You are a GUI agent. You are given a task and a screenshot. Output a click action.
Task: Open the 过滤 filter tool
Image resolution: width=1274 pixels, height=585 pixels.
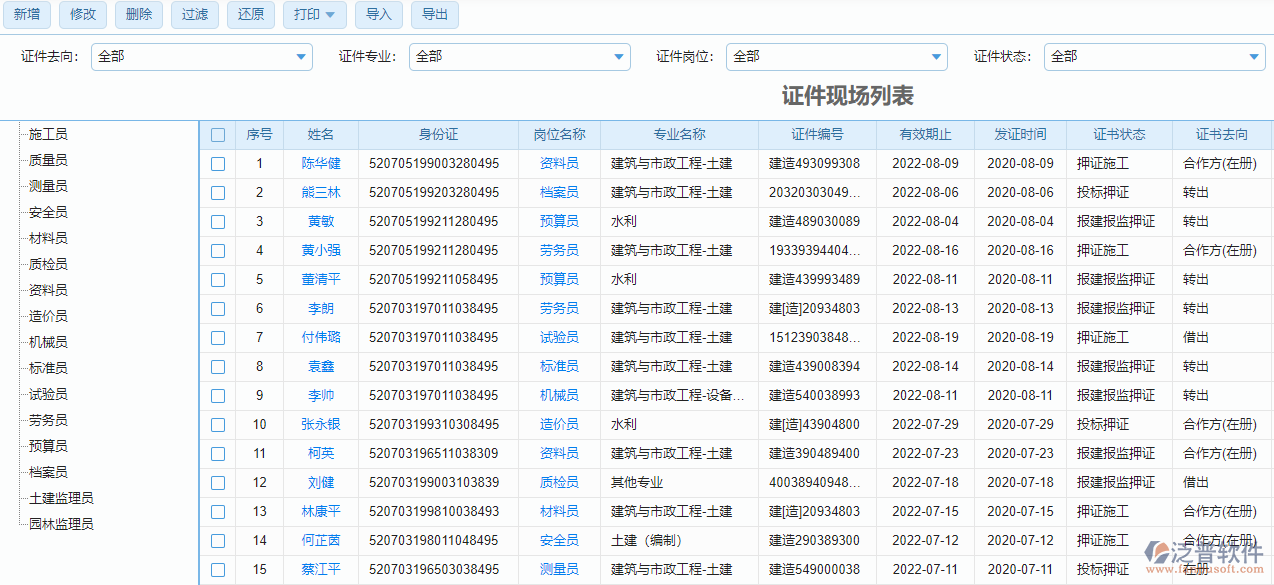click(194, 15)
